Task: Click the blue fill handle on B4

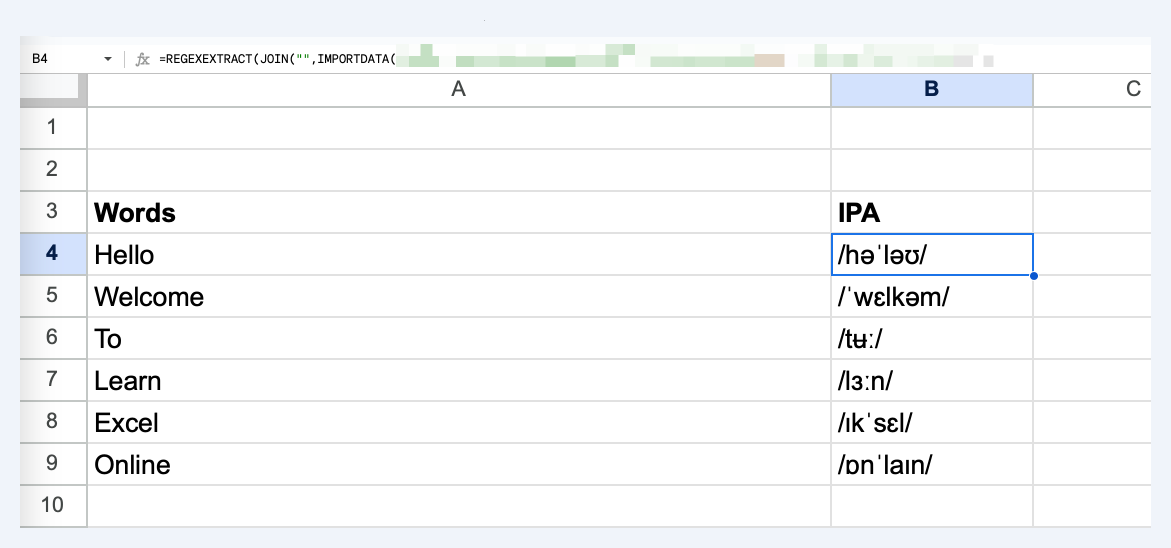Action: (1034, 275)
